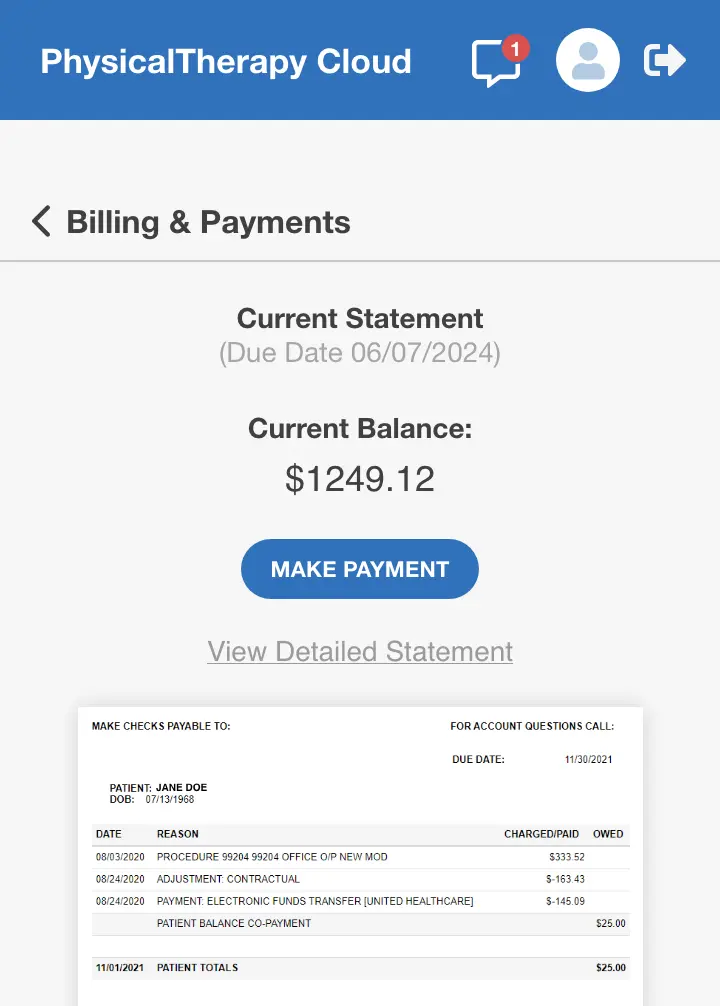This screenshot has width=720, height=1006.
Task: Open View Detailed Statement
Action: [359, 651]
